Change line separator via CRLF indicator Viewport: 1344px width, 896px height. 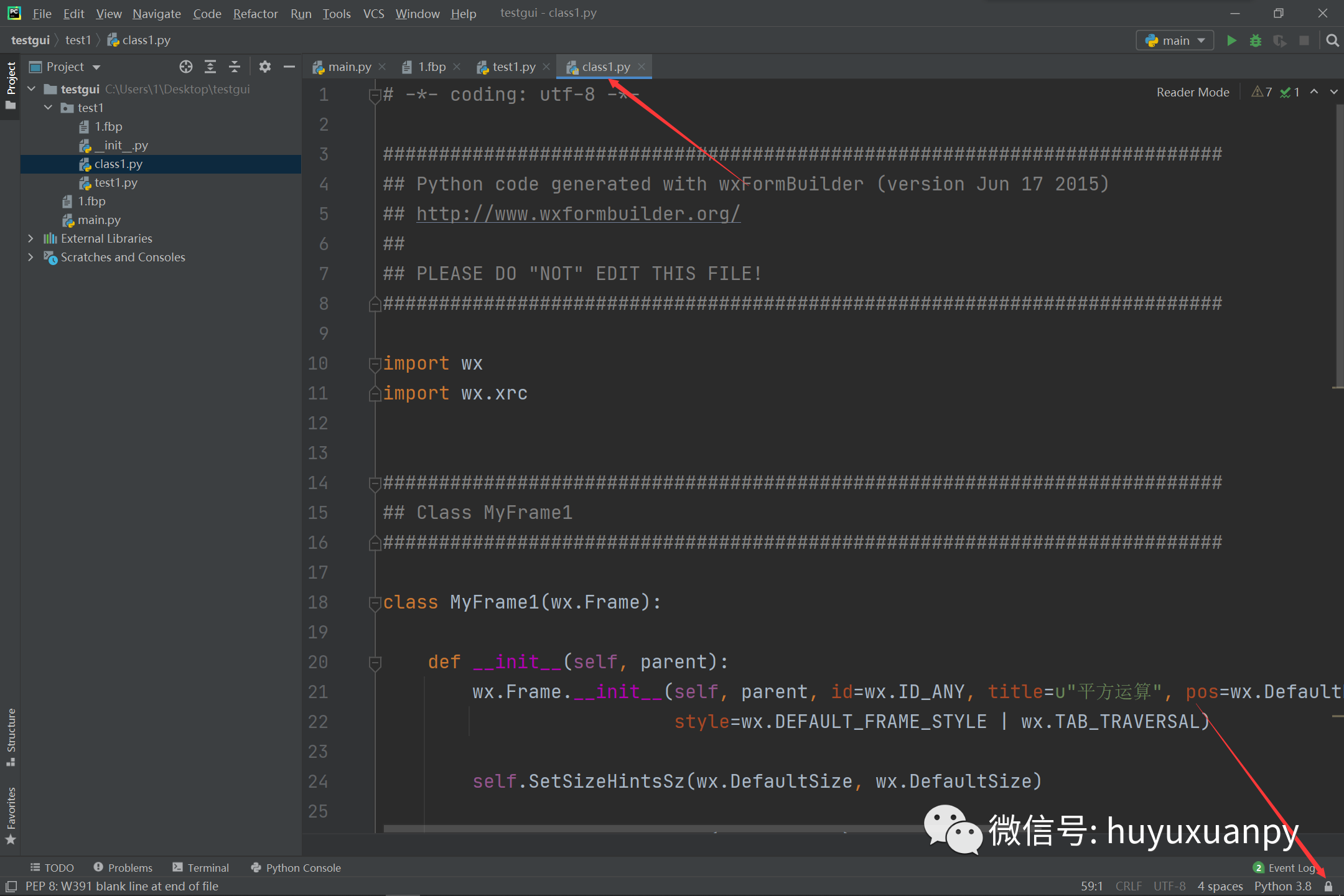(1129, 885)
